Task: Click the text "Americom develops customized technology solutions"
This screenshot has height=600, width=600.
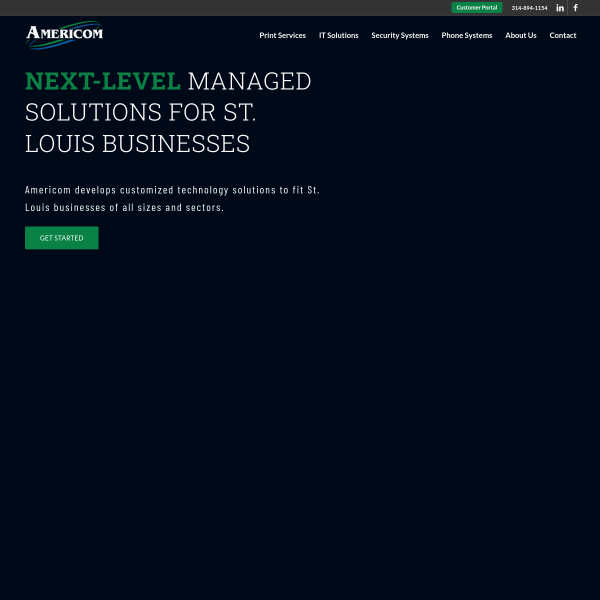Action: click(150, 190)
